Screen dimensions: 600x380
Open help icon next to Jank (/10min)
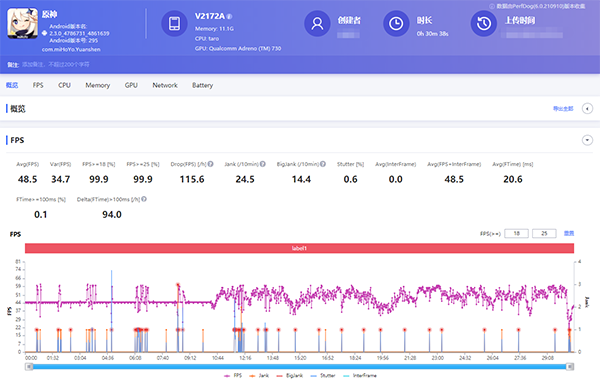tap(263, 164)
